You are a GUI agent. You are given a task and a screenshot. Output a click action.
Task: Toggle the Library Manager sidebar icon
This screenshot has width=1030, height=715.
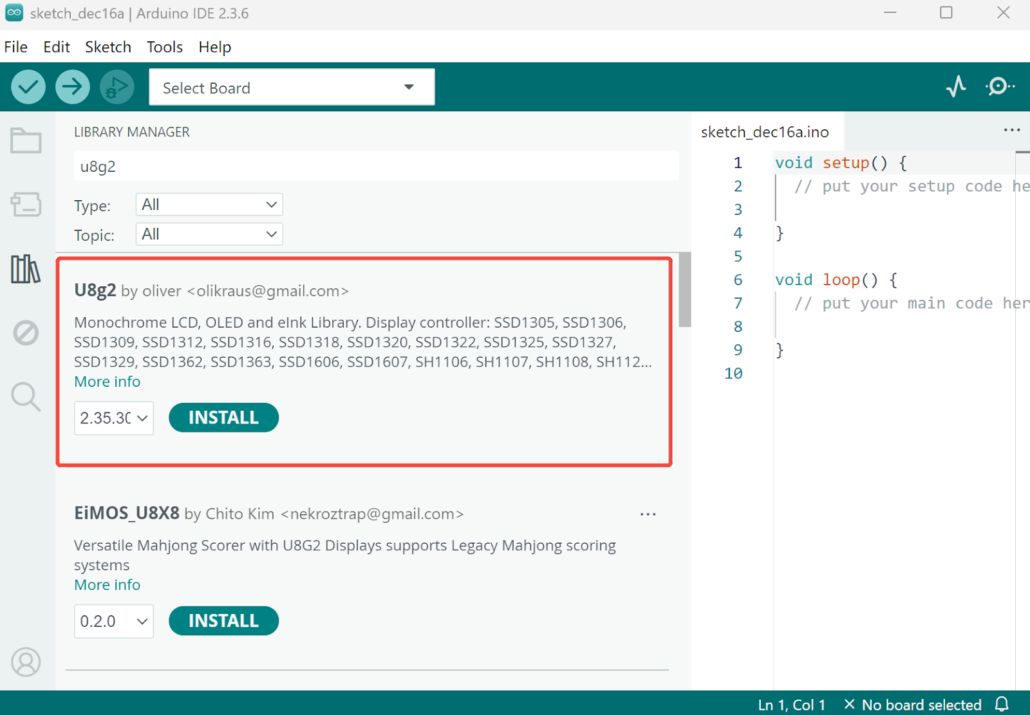point(26,269)
